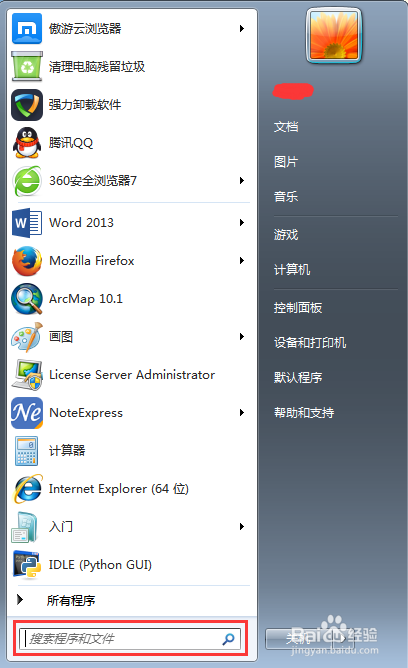Click the 强力卸载软件 label
The image size is (408, 668).
point(85,105)
